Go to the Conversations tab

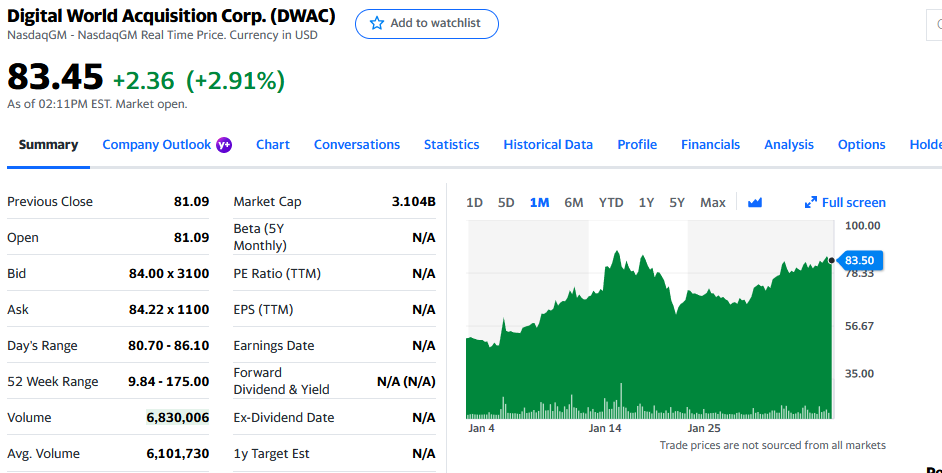tap(357, 145)
